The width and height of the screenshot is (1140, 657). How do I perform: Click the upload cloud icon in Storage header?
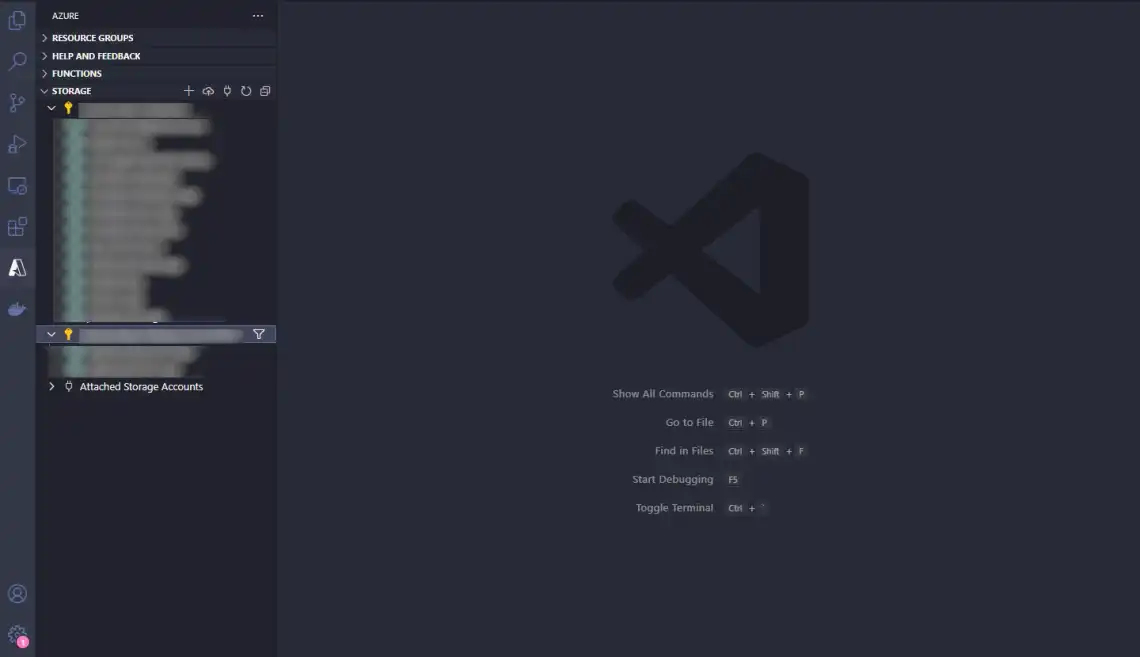pos(208,91)
